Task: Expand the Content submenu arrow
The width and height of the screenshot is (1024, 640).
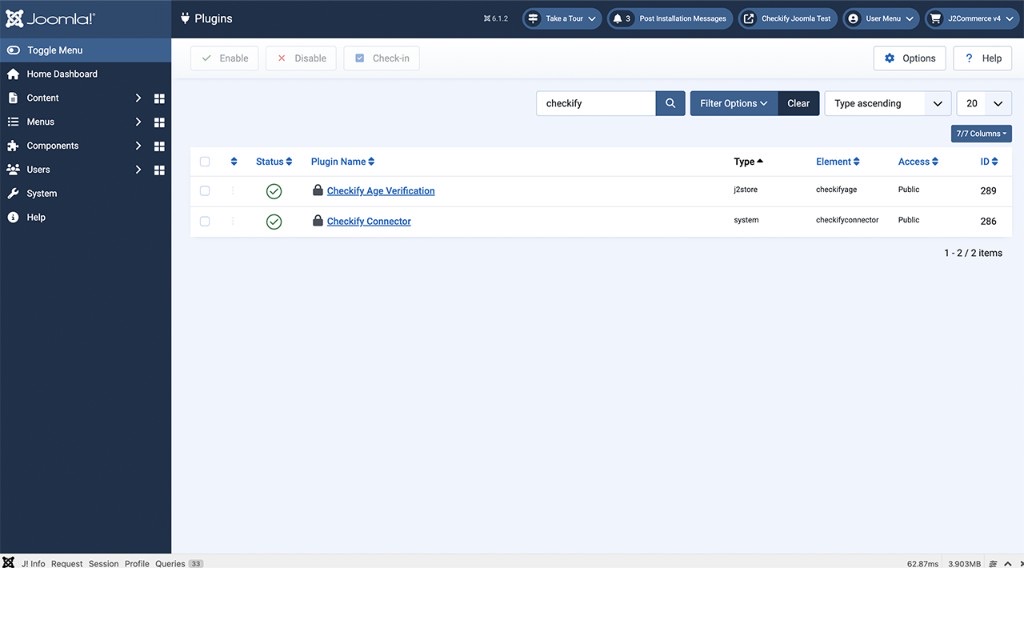Action: pos(138,98)
